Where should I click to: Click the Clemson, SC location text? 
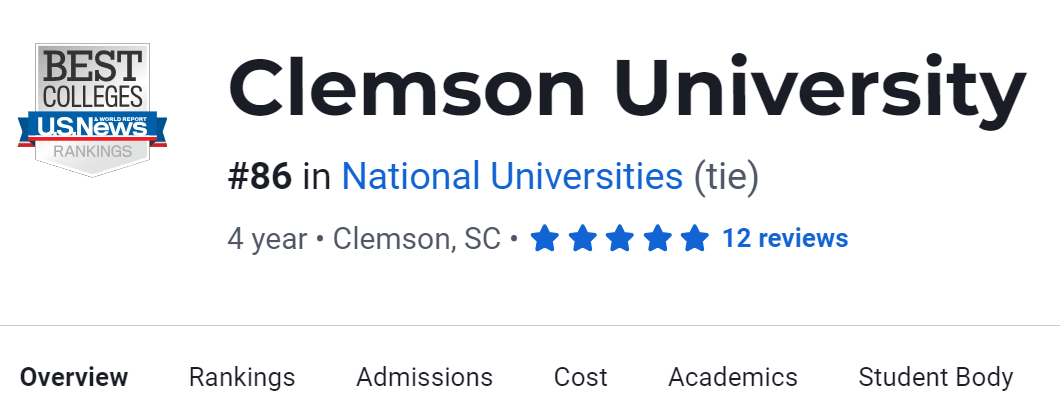[x=416, y=240]
